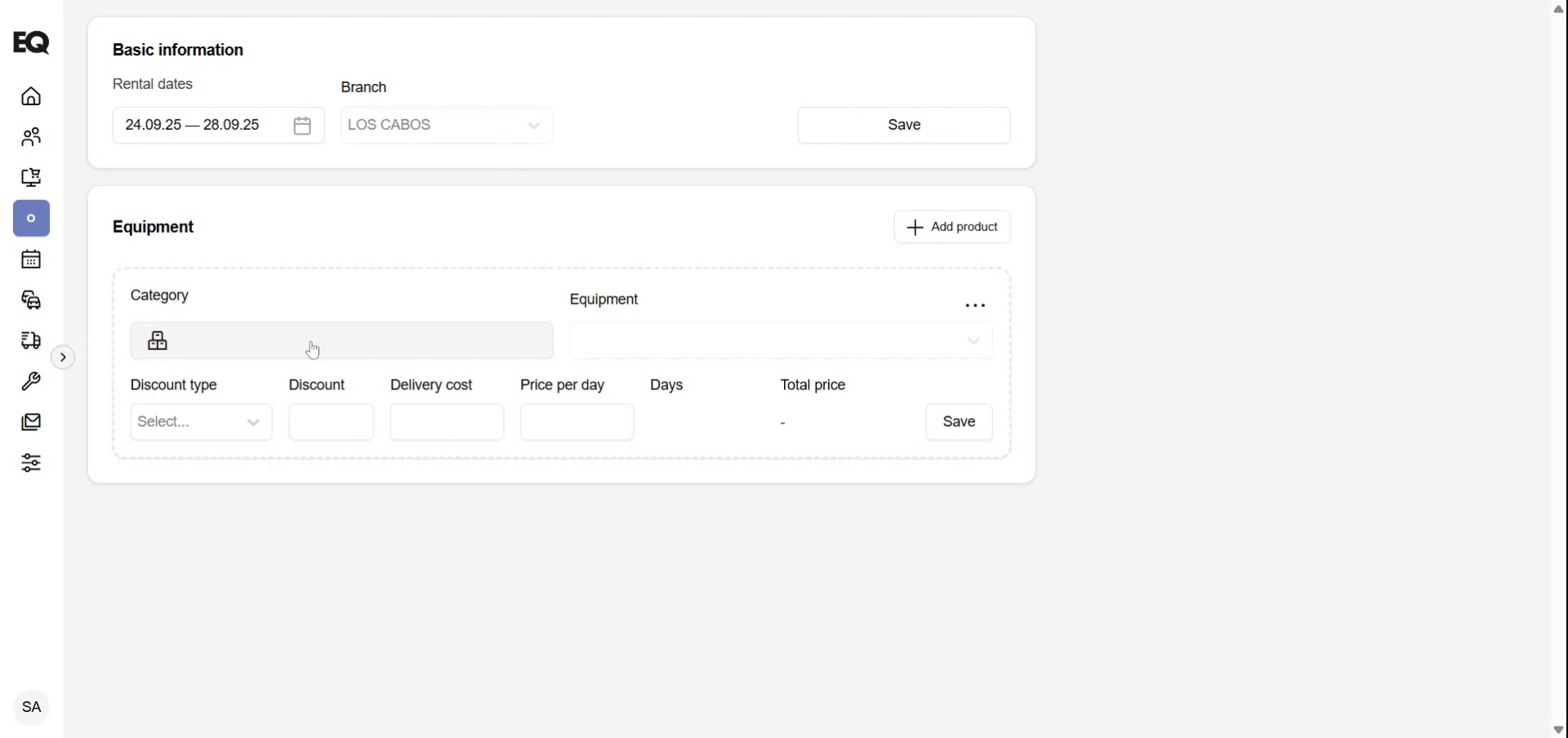Viewport: 1568px width, 738px height.
Task: Click the wrench maintenance icon
Action: click(x=30, y=381)
